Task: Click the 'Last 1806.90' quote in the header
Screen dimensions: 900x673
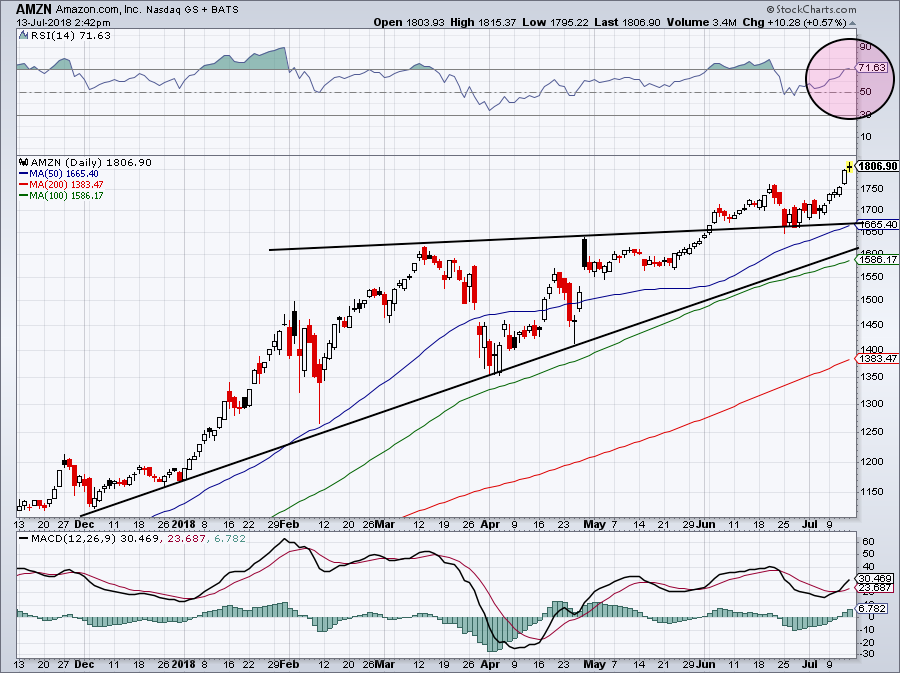Action: click(x=627, y=22)
